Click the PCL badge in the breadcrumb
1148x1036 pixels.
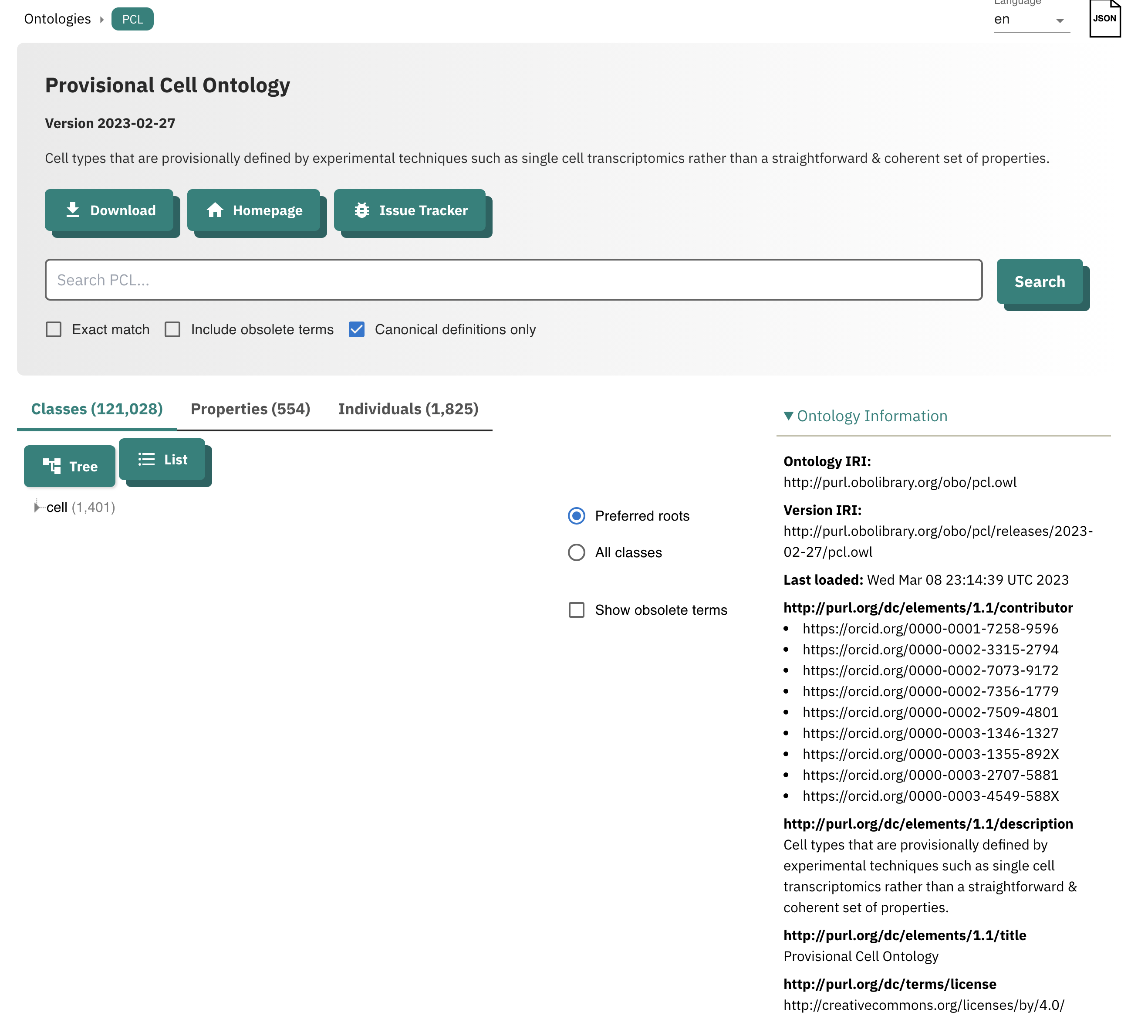pos(132,18)
